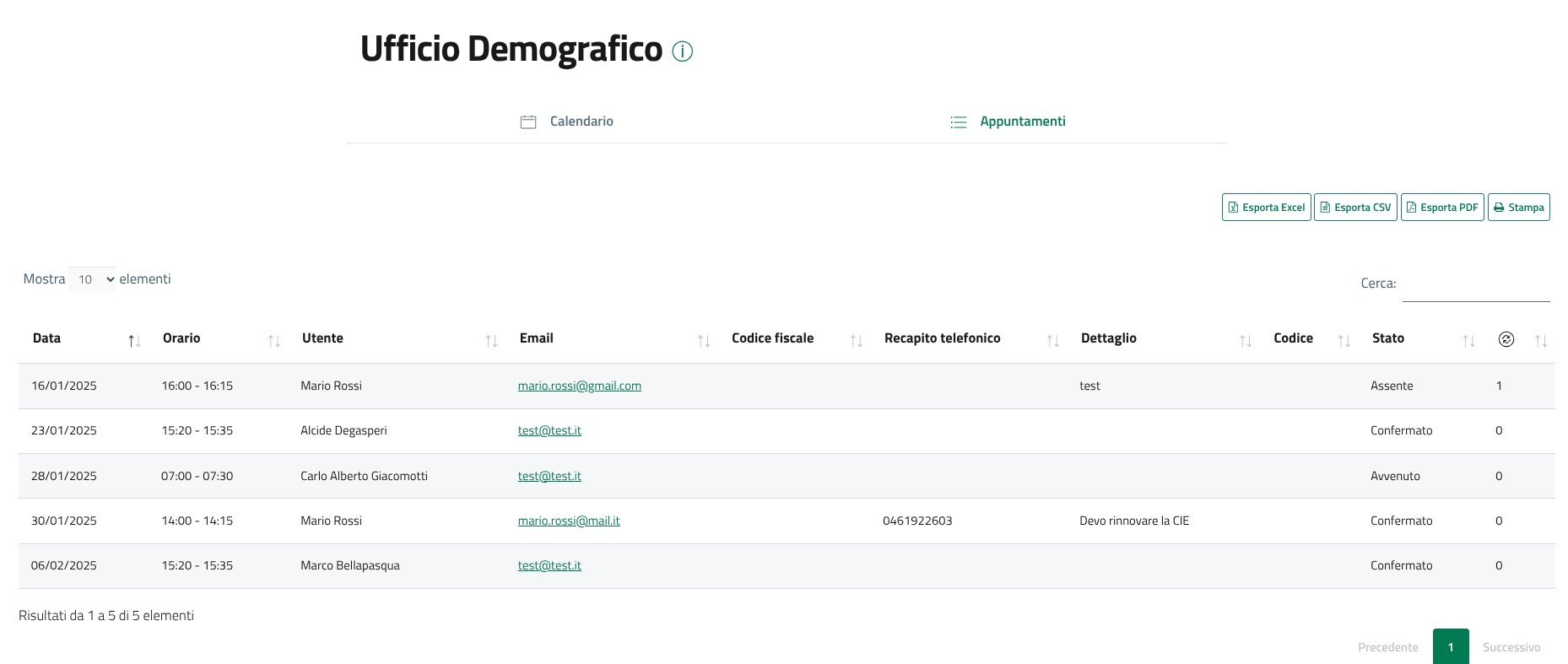
Task: Sort the Email column
Action: pyautogui.click(x=703, y=341)
